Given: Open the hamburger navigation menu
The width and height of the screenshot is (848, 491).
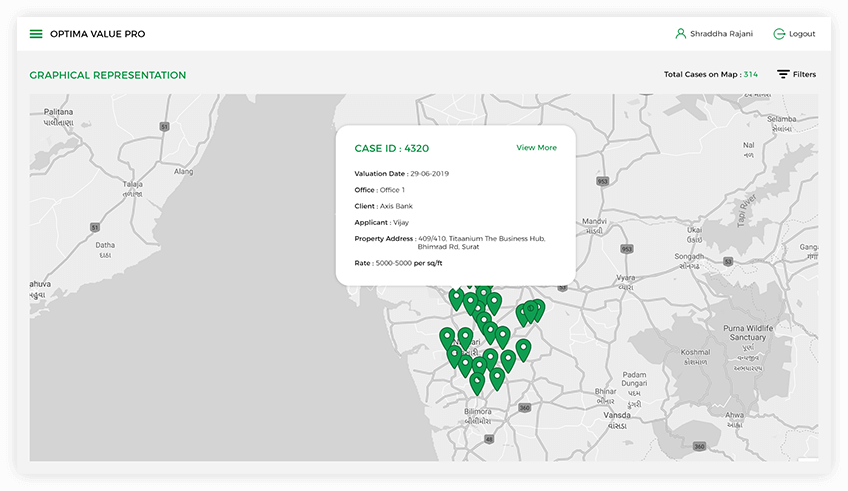Looking at the screenshot, I should (x=36, y=34).
